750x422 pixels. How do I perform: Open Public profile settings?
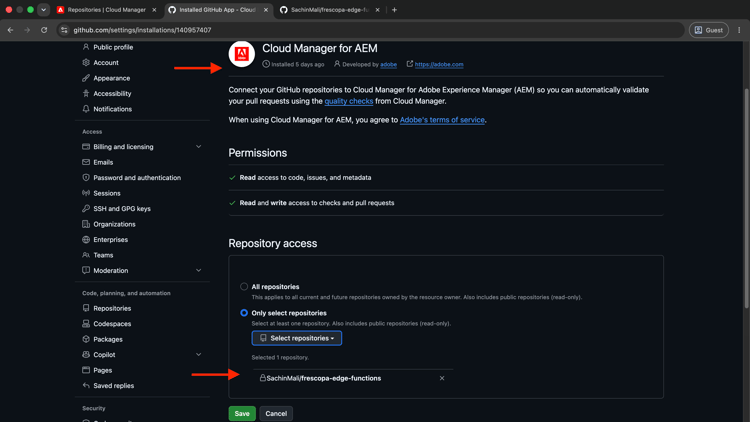(113, 47)
